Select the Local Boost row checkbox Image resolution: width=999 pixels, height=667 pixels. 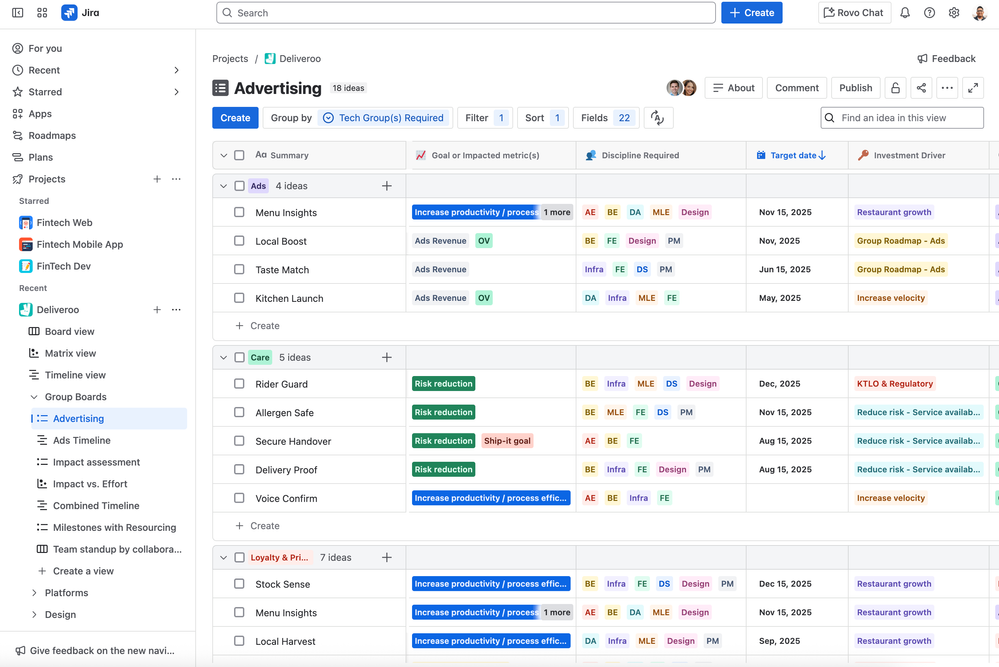[x=239, y=240]
